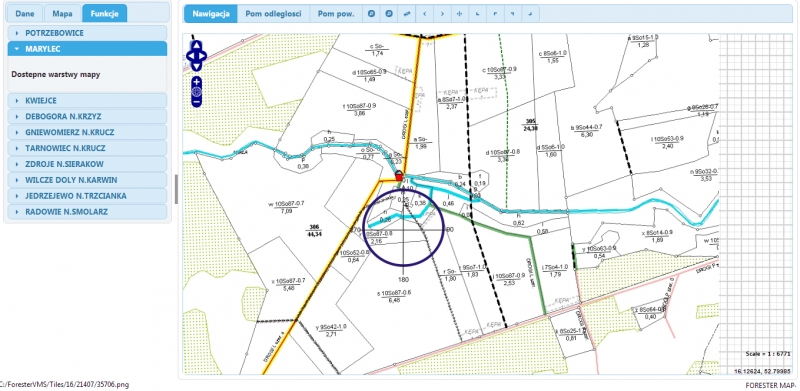
Task: Zoom in using map plus button
Action: [196, 82]
